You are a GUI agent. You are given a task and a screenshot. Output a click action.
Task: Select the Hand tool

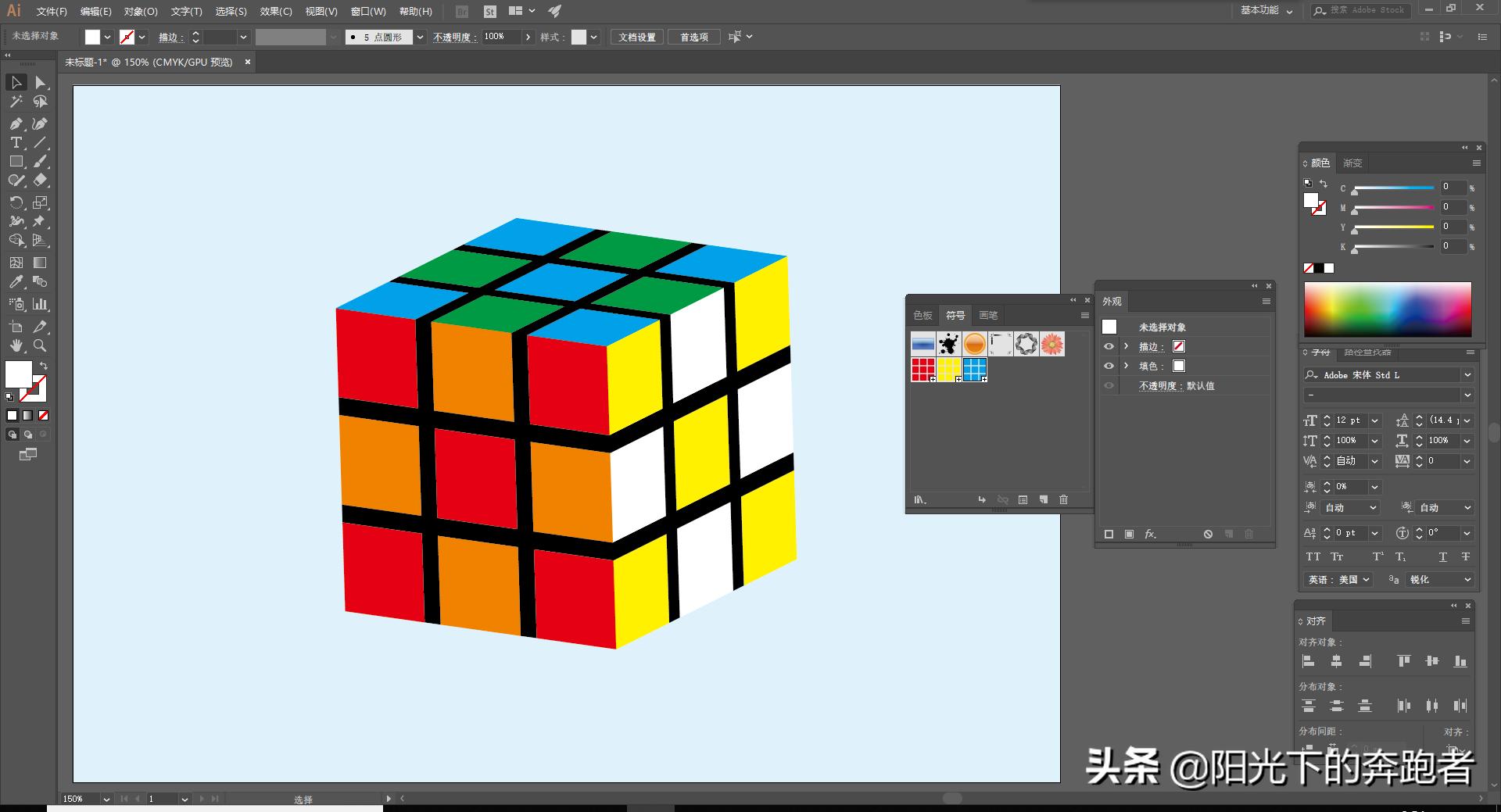coord(16,345)
